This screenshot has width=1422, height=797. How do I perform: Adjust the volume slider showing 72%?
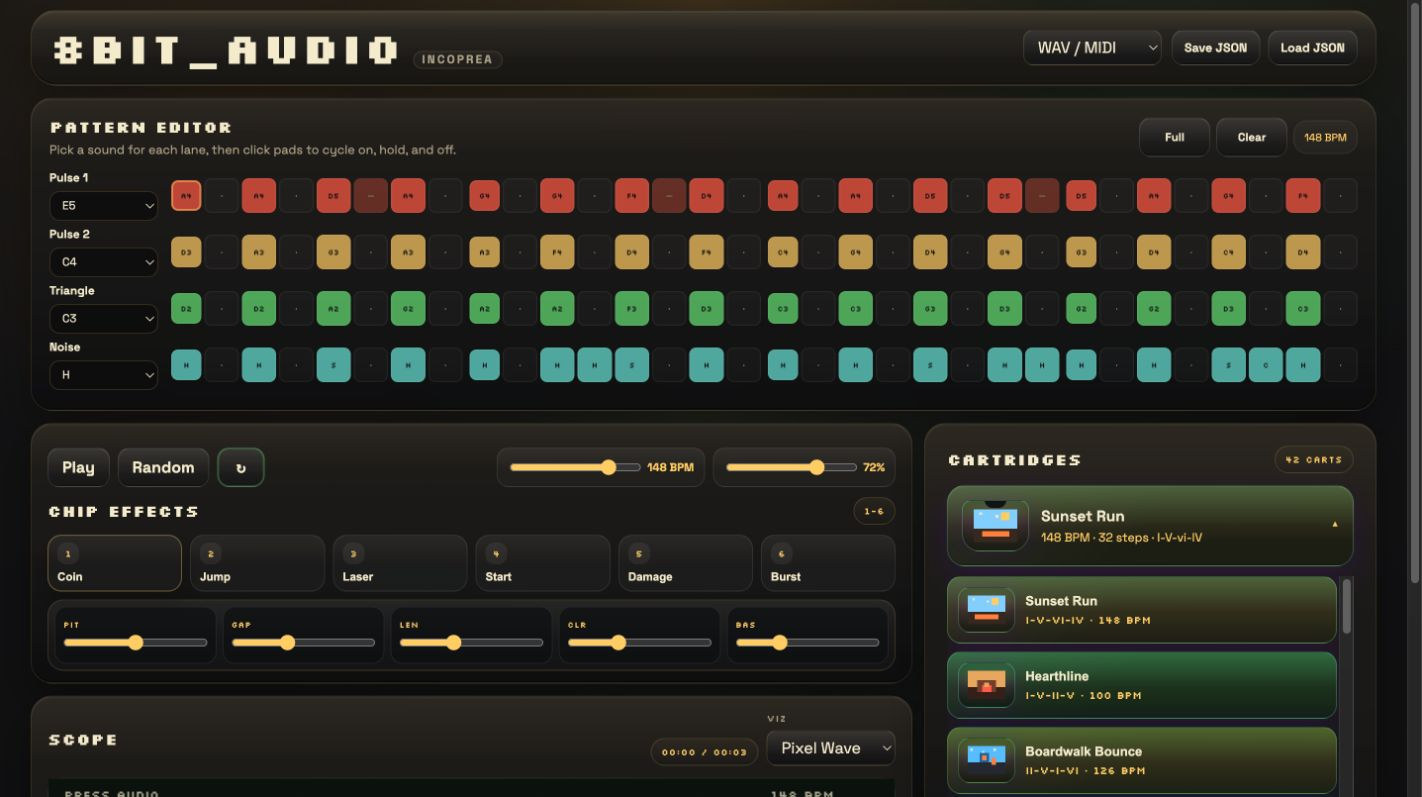coord(791,467)
